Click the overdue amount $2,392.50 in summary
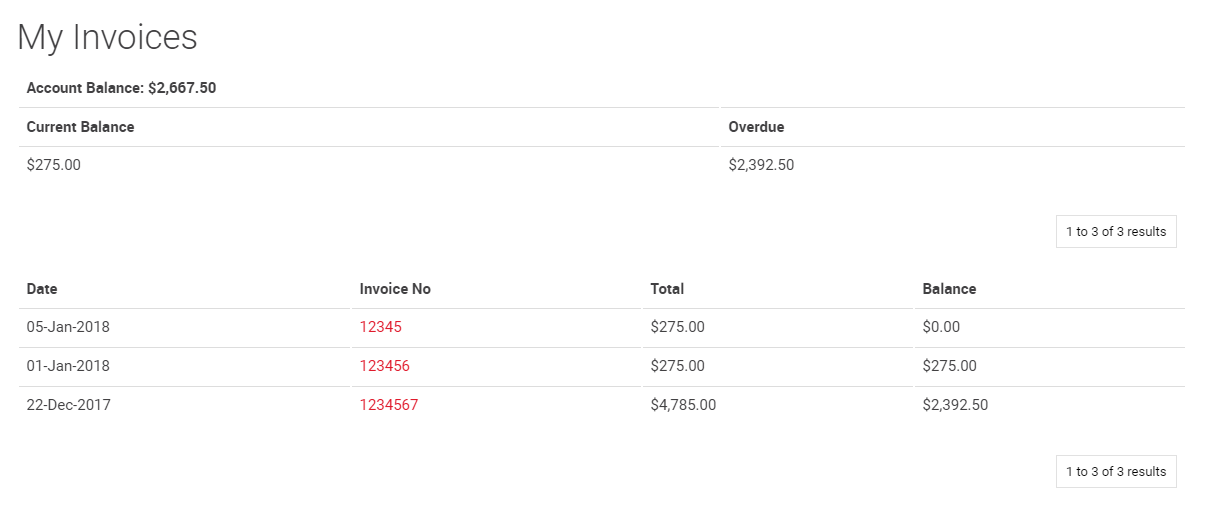Viewport: 1229px width, 513px height. point(761,165)
